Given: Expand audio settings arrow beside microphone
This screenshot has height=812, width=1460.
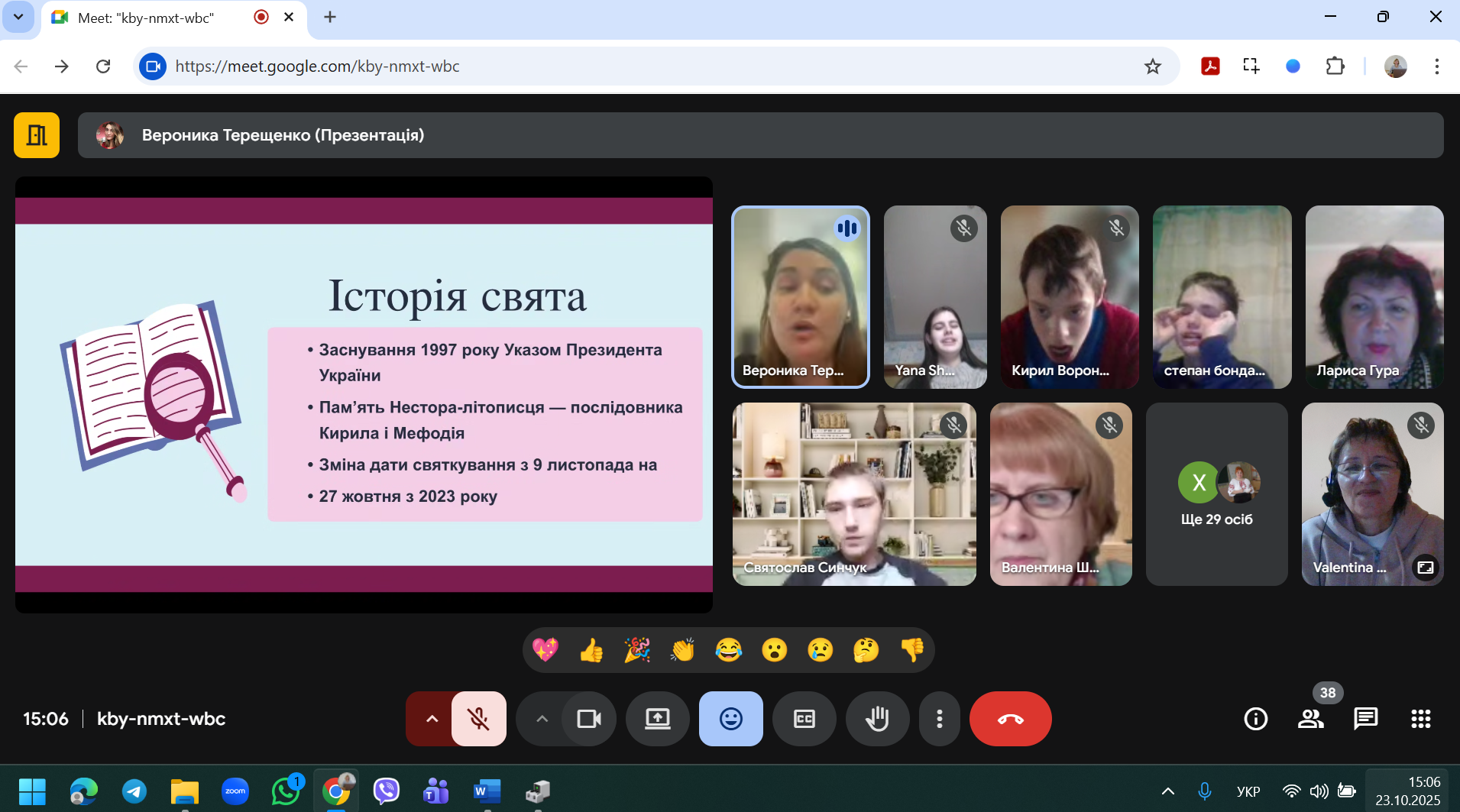Looking at the screenshot, I should pyautogui.click(x=432, y=719).
